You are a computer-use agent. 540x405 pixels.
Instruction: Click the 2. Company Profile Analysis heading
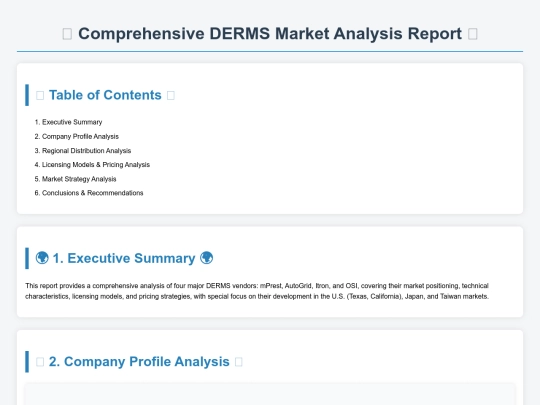click(x=139, y=362)
